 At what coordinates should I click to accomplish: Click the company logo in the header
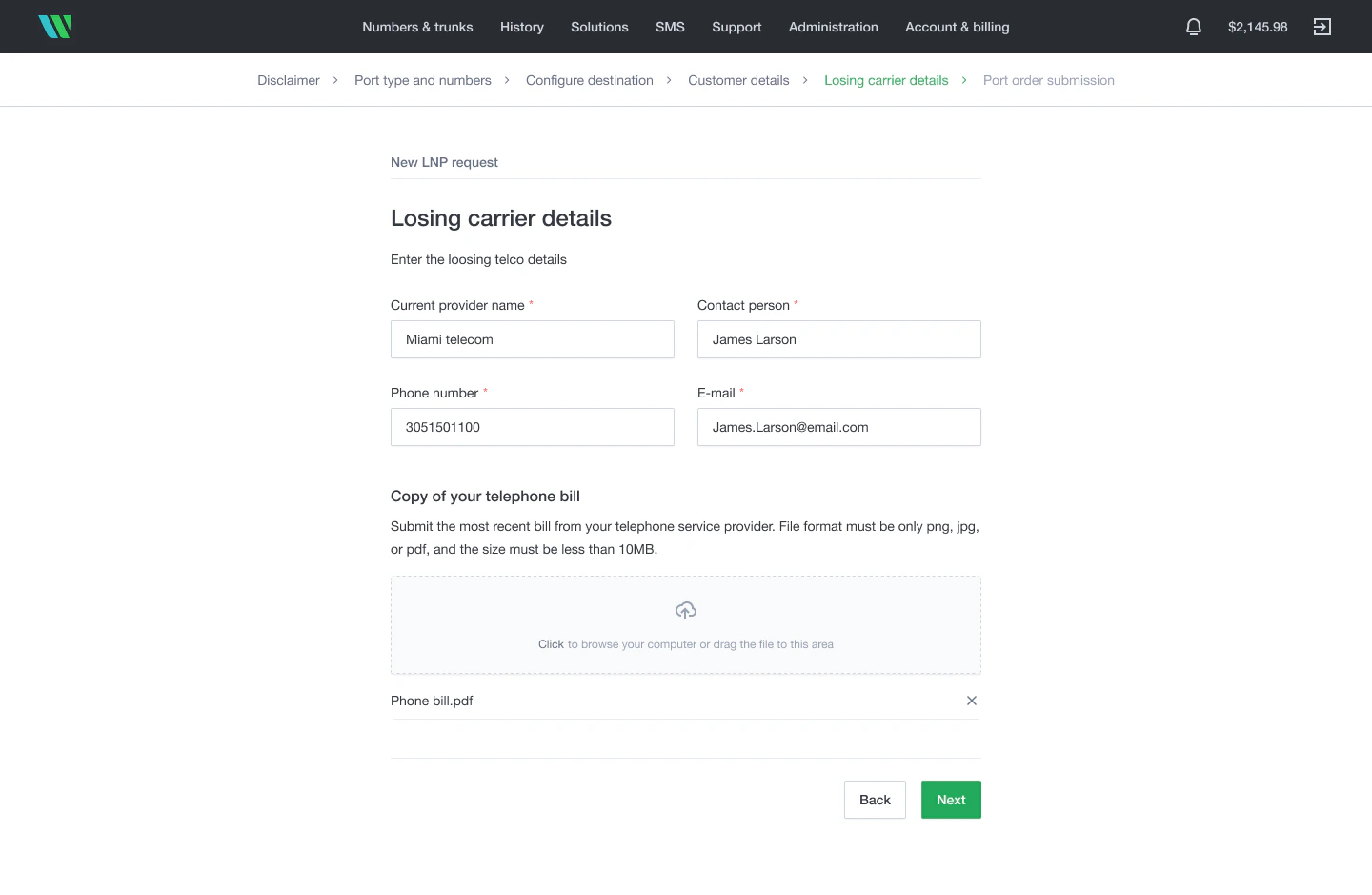pyautogui.click(x=55, y=26)
